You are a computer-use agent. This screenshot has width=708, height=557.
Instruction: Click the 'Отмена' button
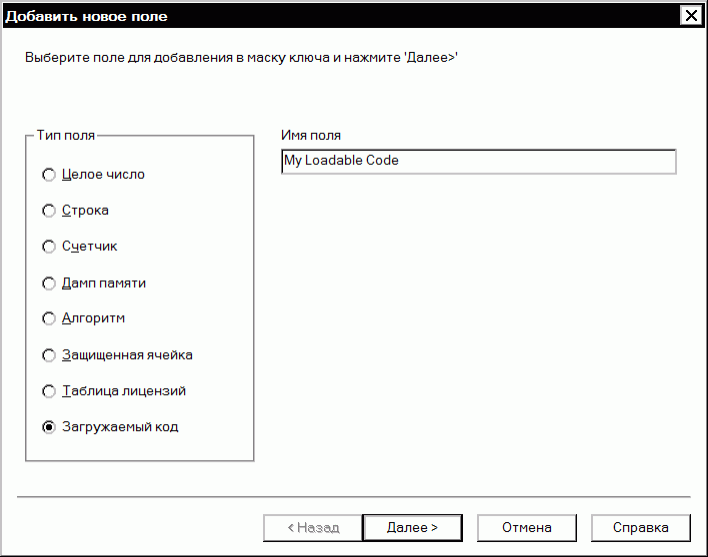click(x=527, y=527)
